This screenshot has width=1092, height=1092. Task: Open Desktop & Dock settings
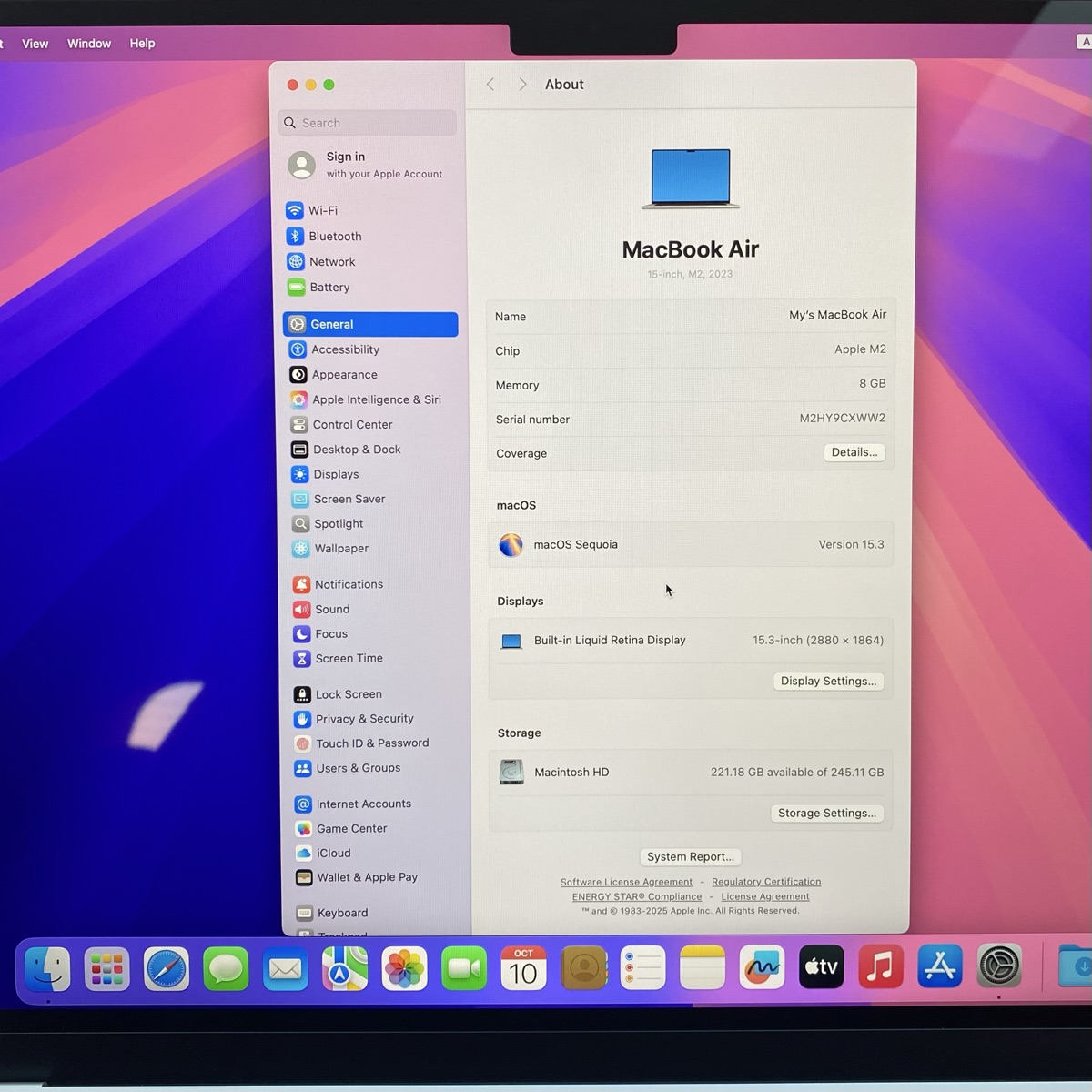point(347,450)
